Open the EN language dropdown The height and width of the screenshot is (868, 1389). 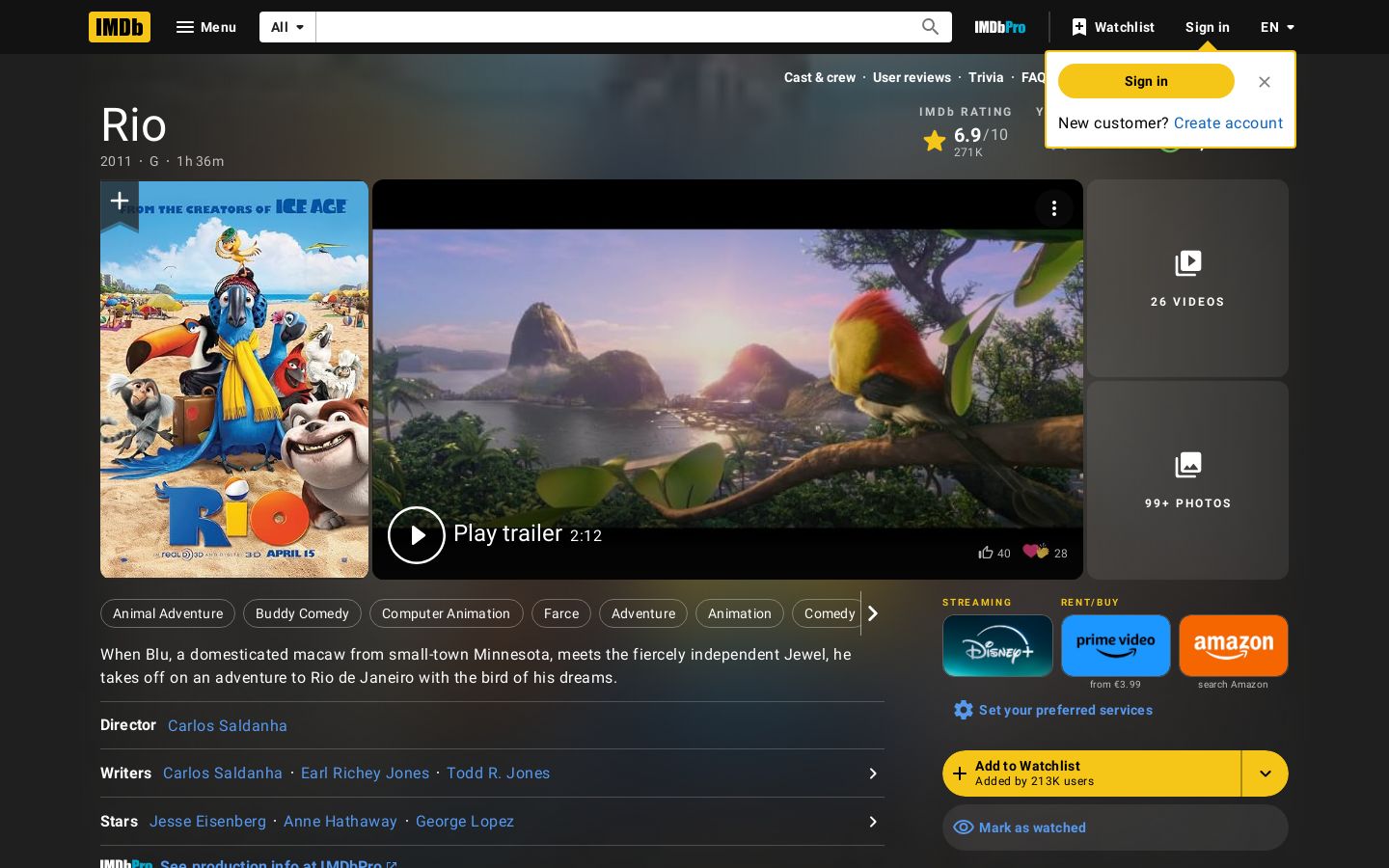coord(1278,27)
